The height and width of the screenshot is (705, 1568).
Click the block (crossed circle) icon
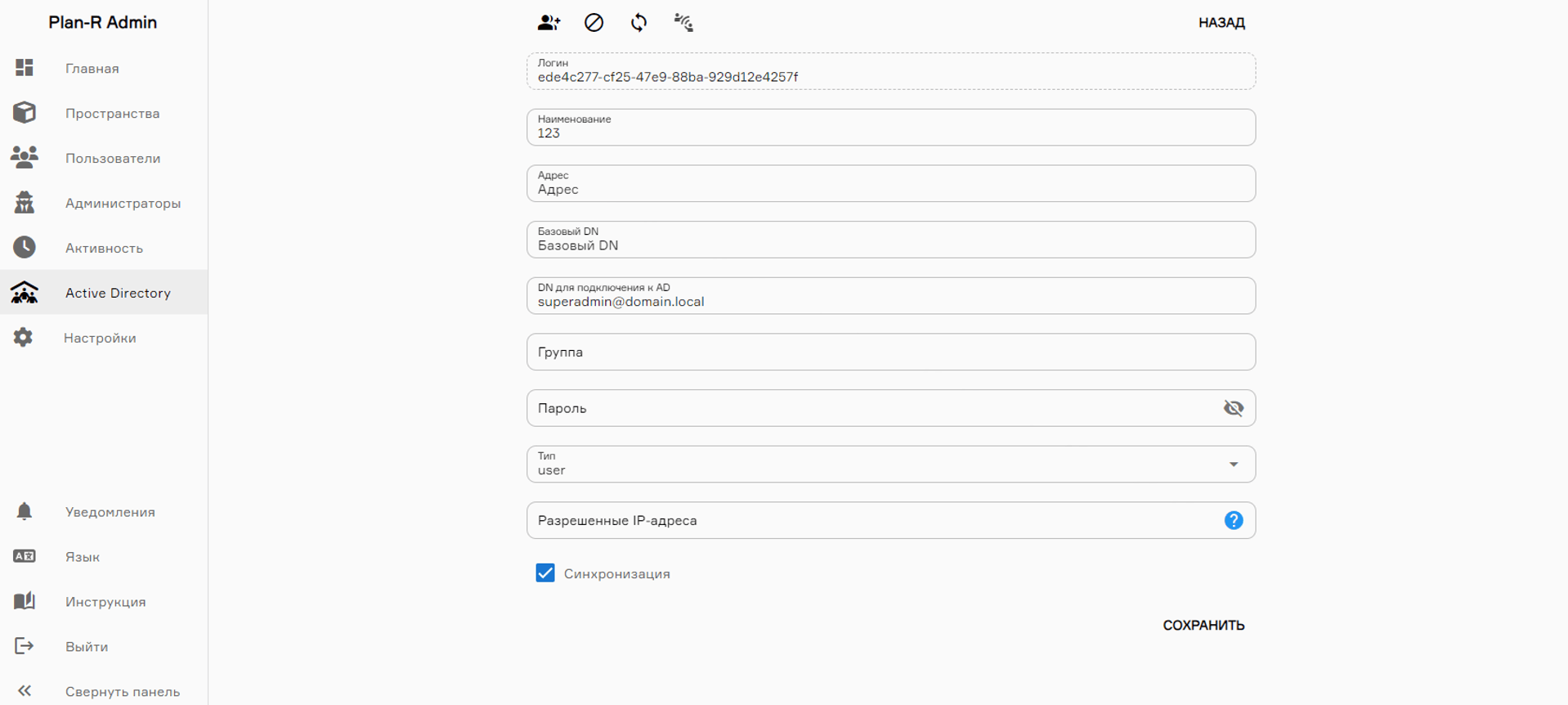pyautogui.click(x=594, y=23)
